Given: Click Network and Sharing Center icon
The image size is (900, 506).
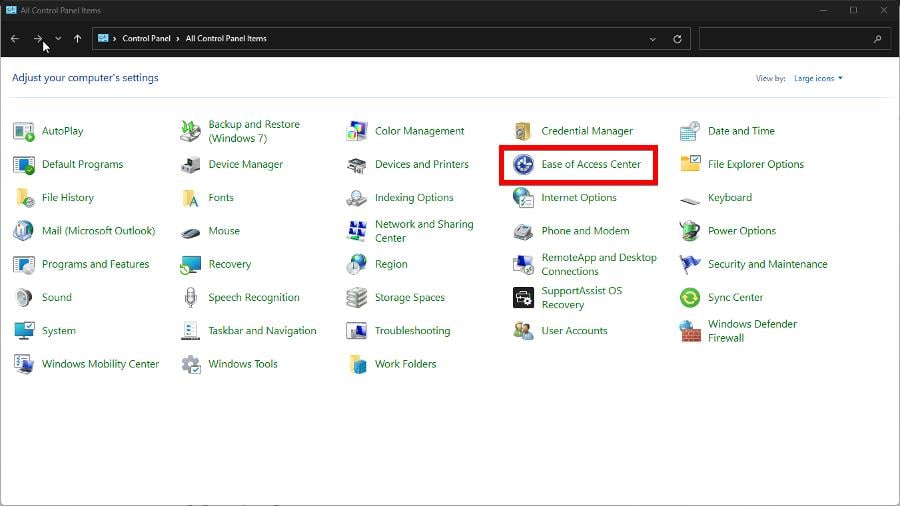Looking at the screenshot, I should pos(356,231).
